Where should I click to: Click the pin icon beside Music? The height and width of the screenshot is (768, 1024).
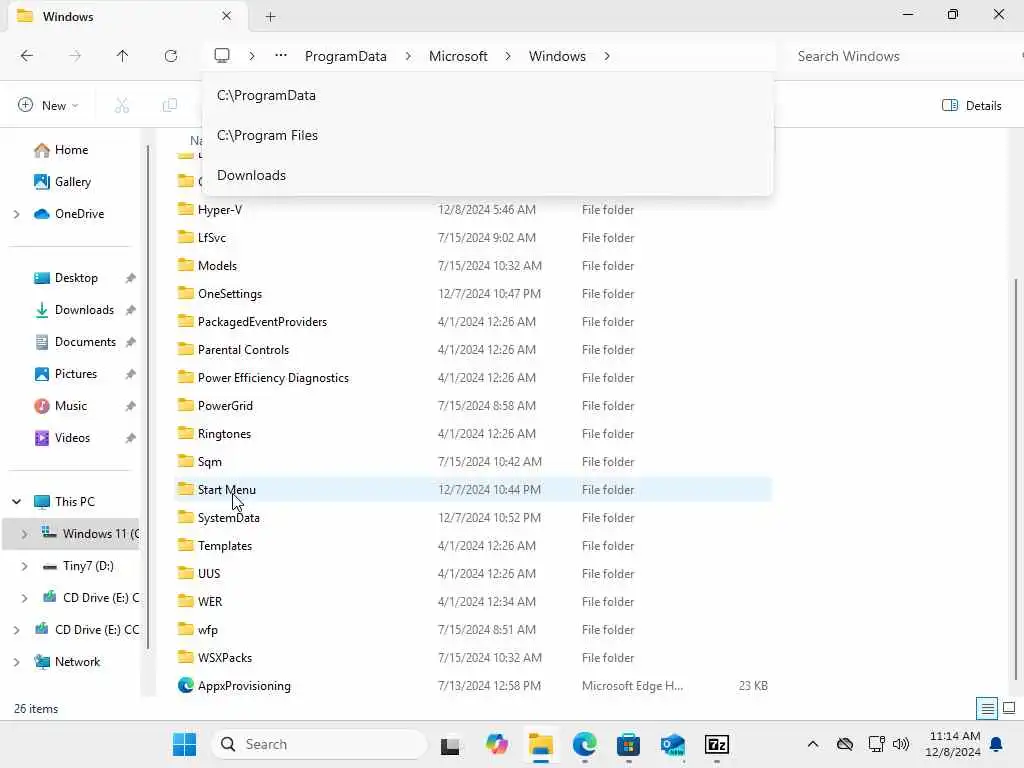tap(130, 406)
